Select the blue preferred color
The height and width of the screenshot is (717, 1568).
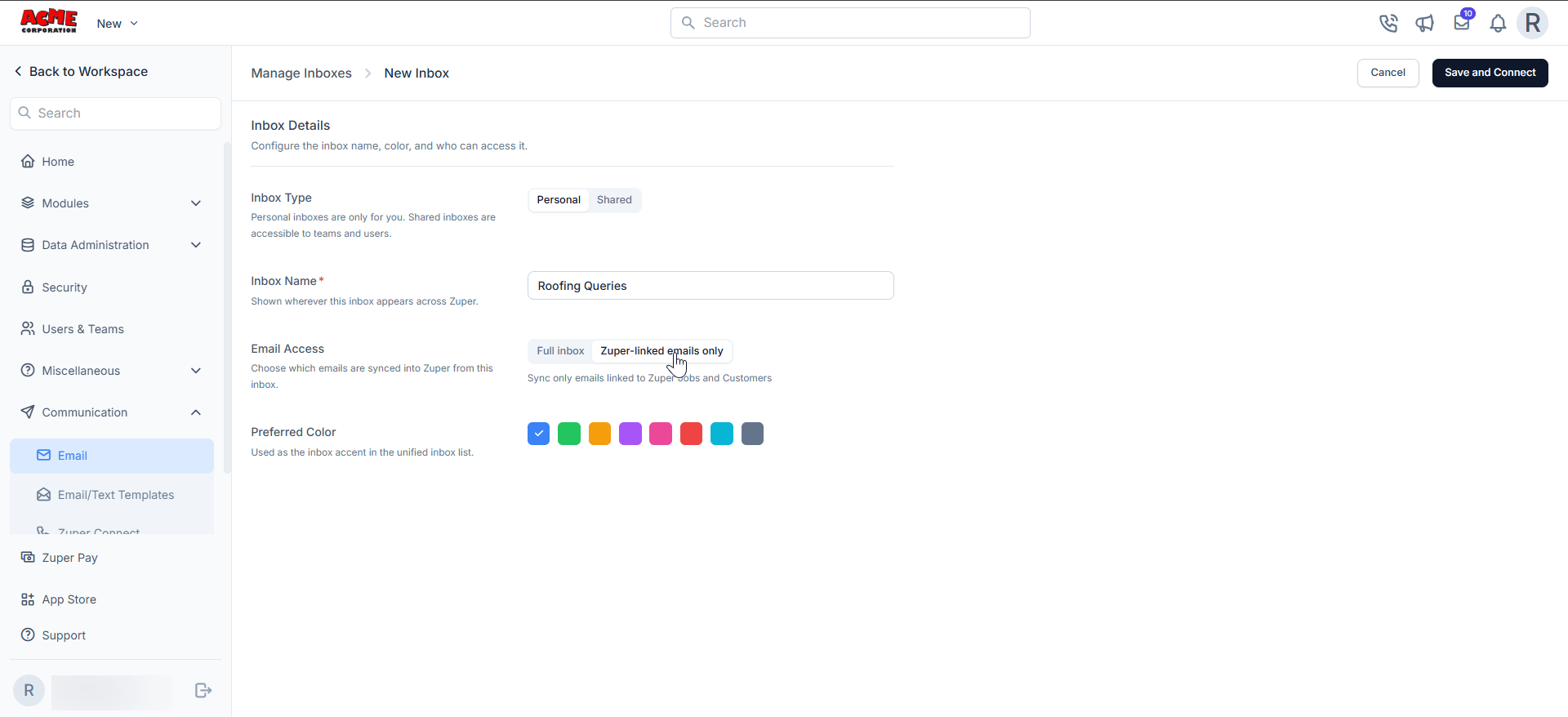(538, 434)
